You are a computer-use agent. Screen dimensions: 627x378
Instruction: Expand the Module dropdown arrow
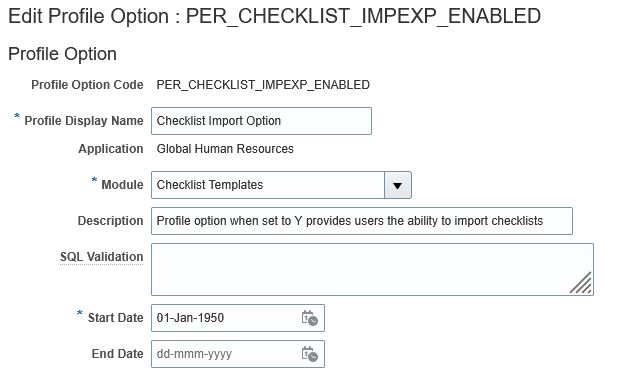tap(397, 185)
